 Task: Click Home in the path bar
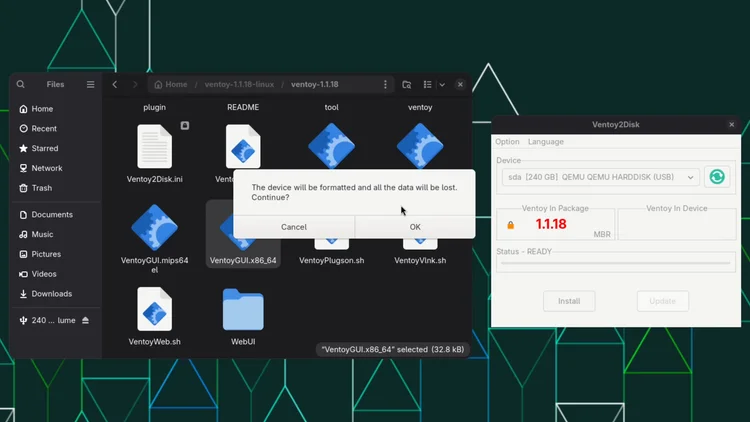171,84
